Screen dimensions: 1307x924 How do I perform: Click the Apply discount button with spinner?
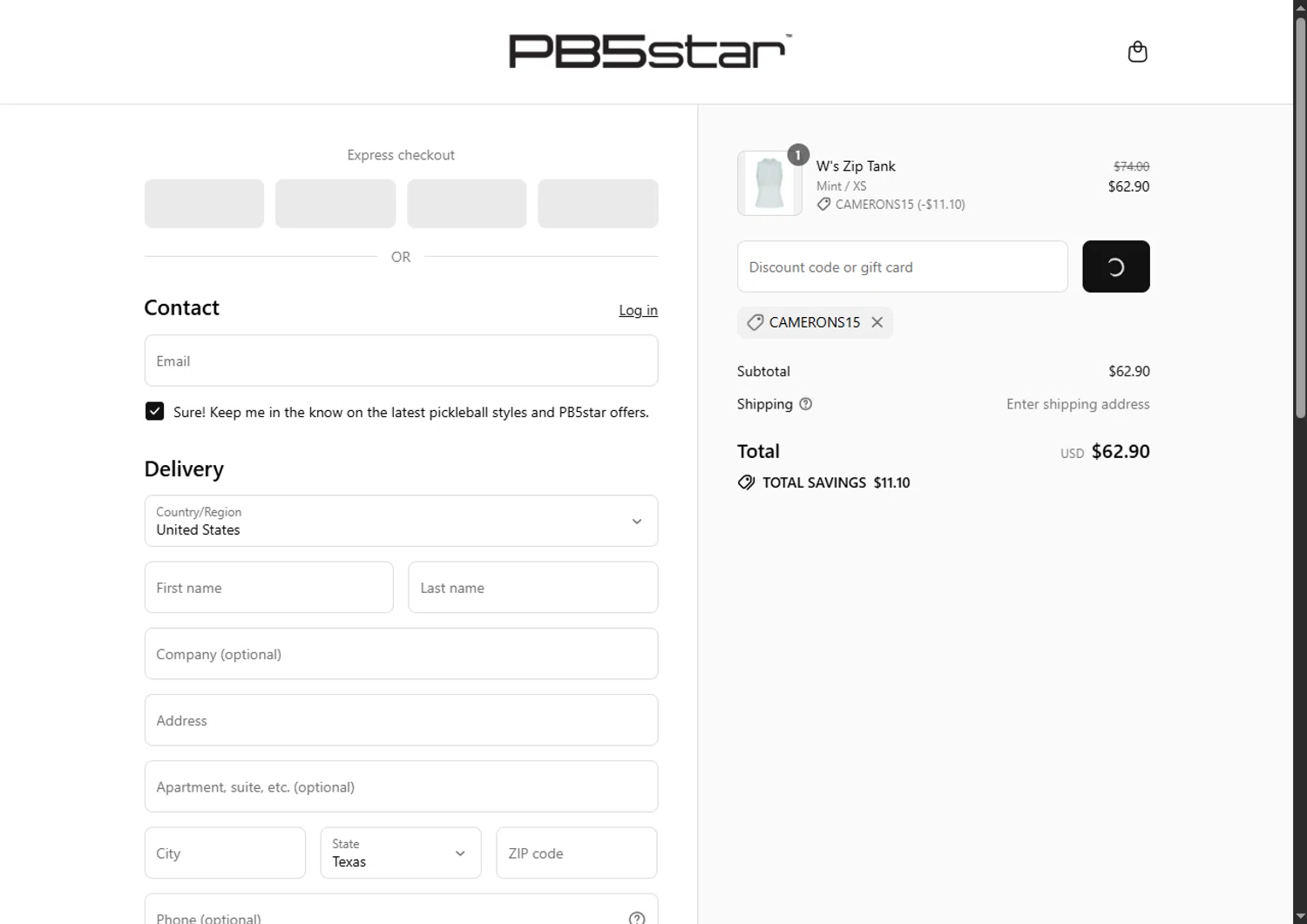pyautogui.click(x=1115, y=266)
